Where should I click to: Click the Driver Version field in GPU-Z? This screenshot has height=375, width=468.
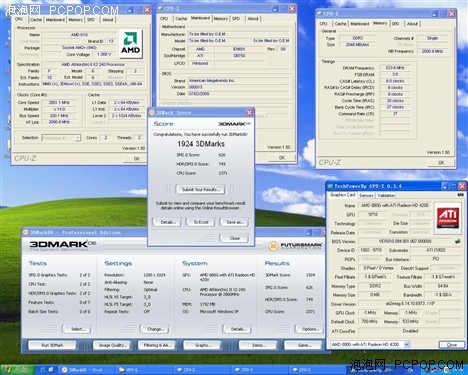(x=410, y=304)
